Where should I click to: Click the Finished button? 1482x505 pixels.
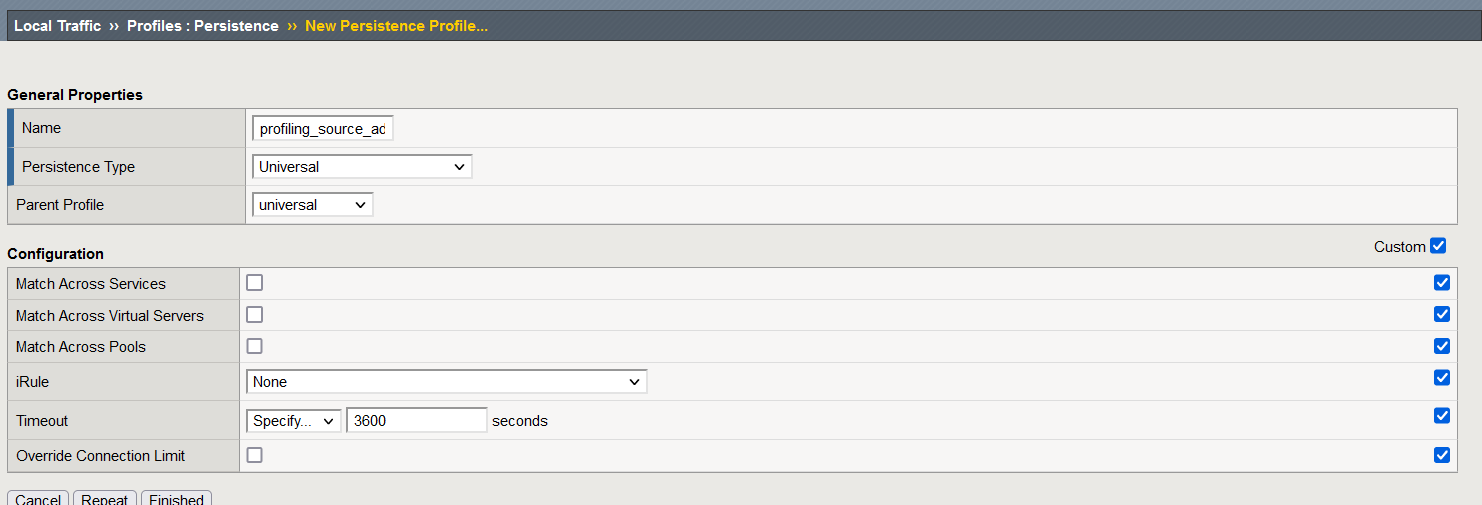(x=177, y=498)
